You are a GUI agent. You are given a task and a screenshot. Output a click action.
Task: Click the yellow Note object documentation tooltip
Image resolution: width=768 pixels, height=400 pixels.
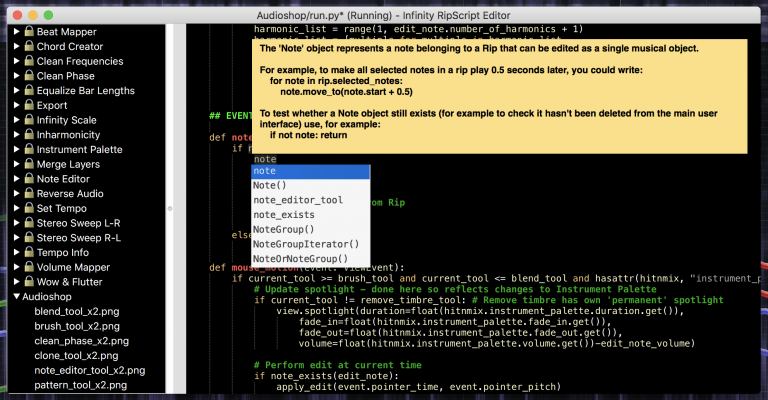(500, 96)
